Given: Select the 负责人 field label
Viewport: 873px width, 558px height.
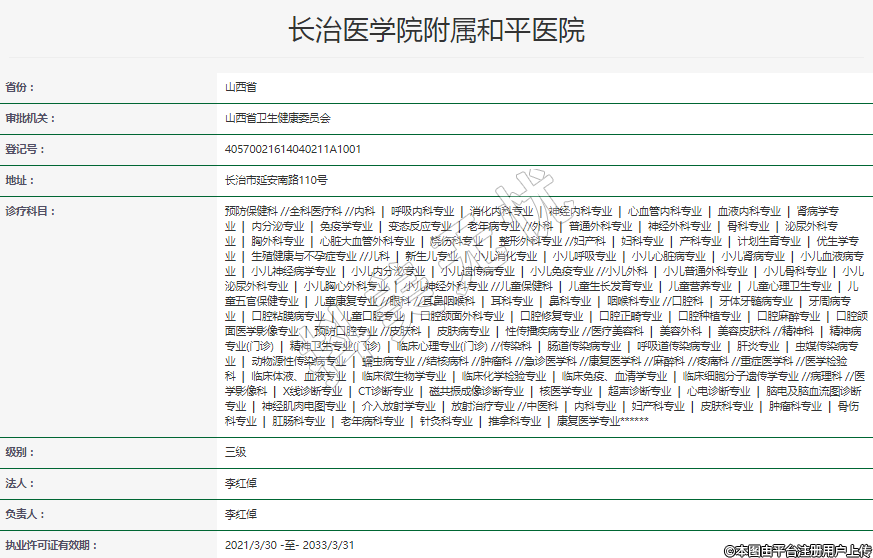Looking at the screenshot, I should click(25, 514).
